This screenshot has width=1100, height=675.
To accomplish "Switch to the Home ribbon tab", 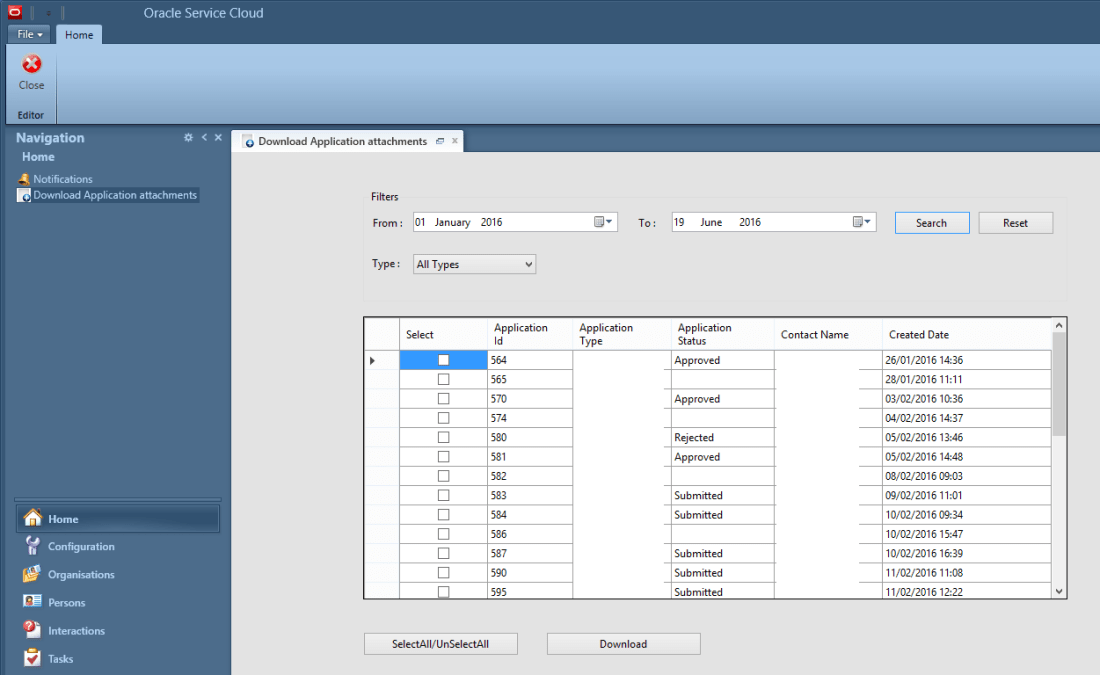I will pyautogui.click(x=78, y=34).
